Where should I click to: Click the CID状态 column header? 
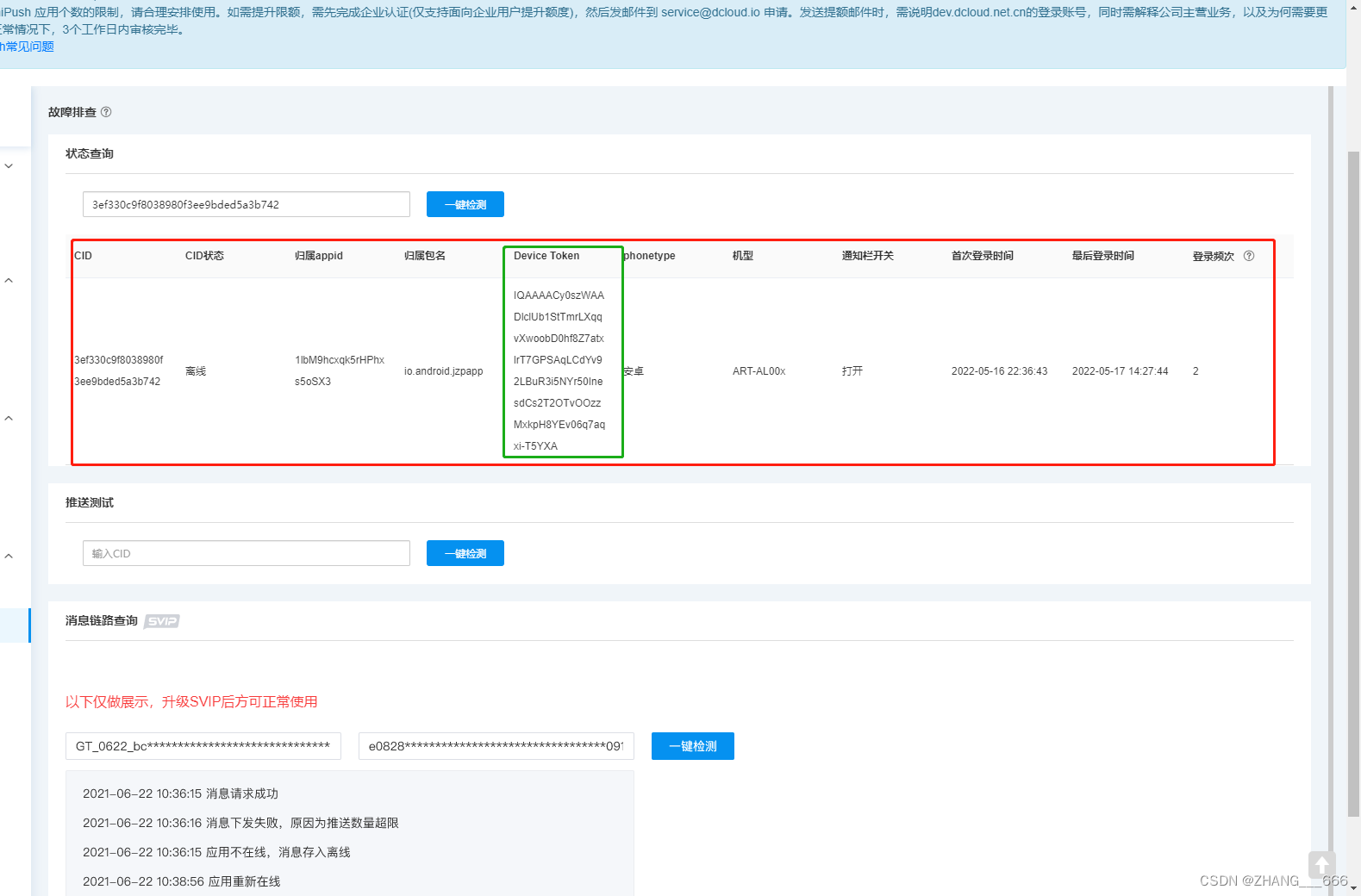[204, 256]
